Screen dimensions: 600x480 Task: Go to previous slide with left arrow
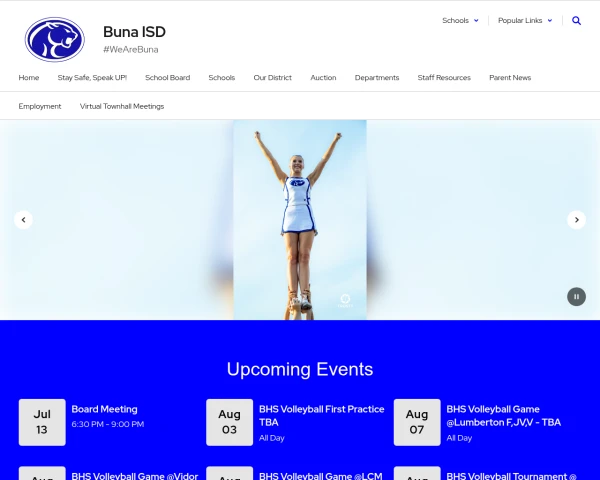click(23, 220)
